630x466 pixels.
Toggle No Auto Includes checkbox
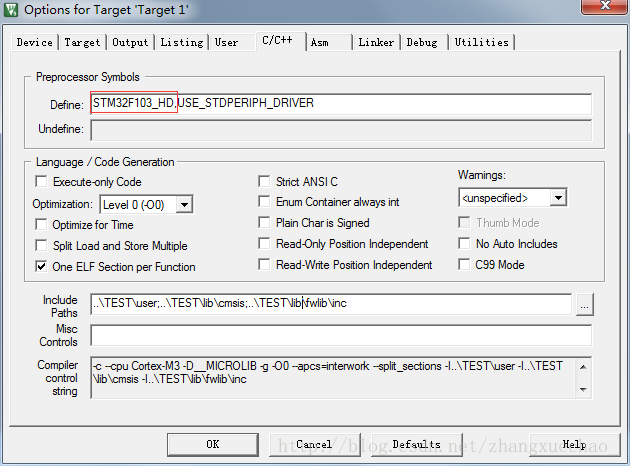click(465, 244)
